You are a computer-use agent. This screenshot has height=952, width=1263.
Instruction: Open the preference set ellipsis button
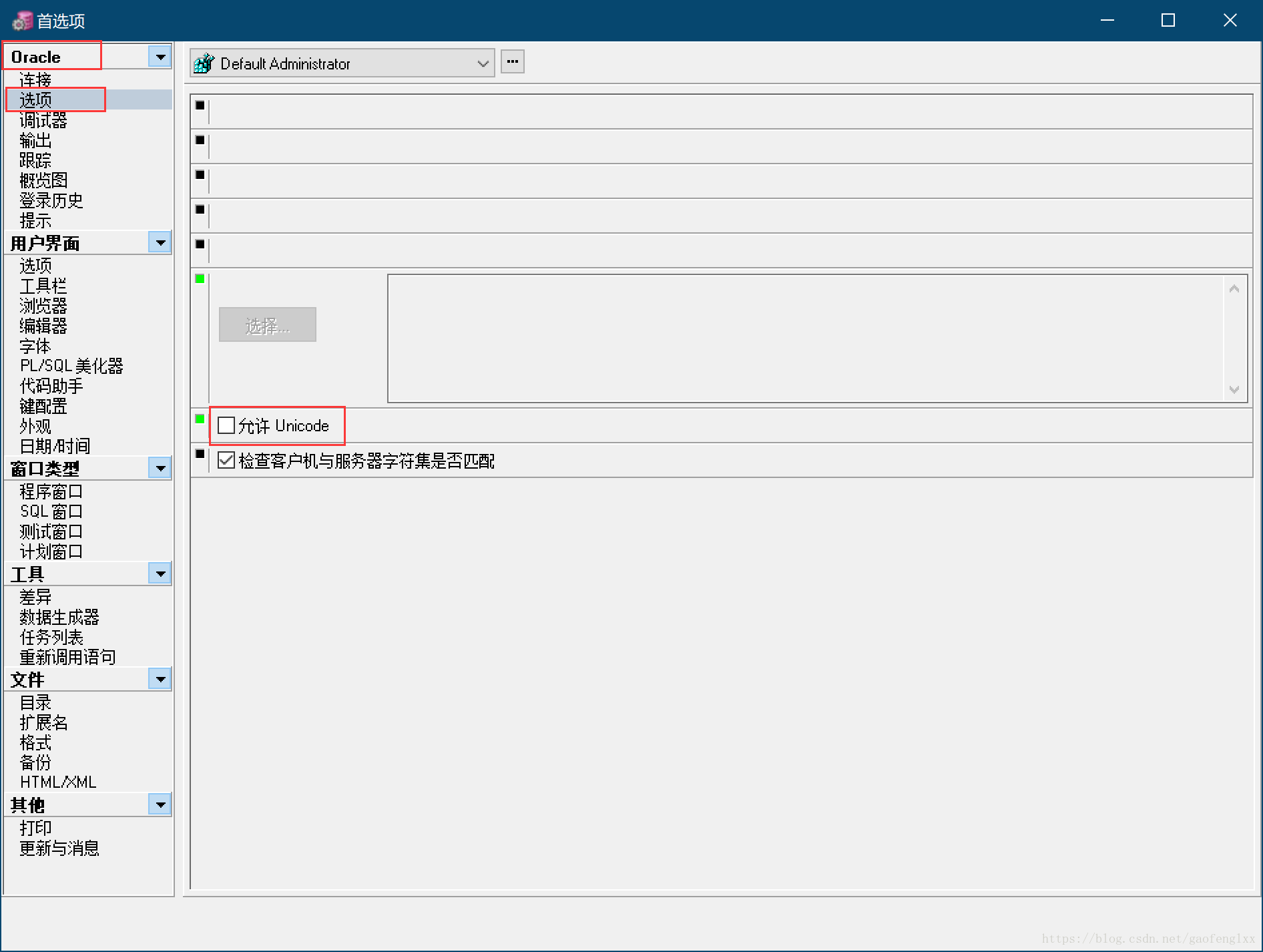(x=512, y=61)
